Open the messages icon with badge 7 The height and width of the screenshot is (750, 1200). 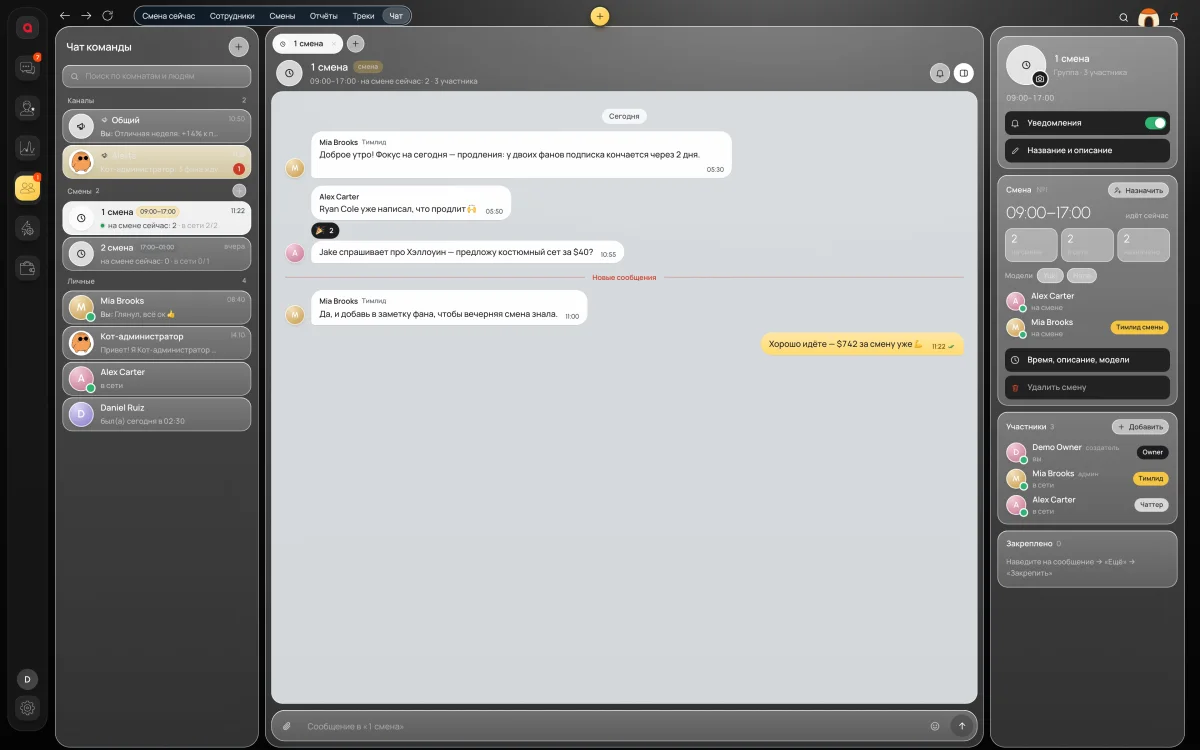coord(28,68)
